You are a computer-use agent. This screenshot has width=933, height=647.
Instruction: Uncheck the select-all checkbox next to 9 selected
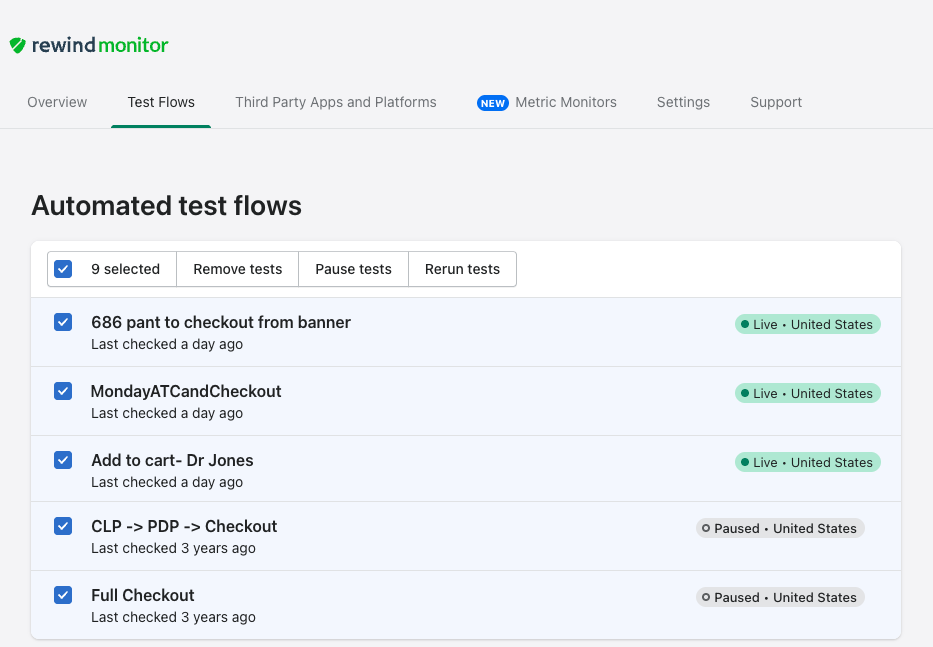tap(63, 269)
